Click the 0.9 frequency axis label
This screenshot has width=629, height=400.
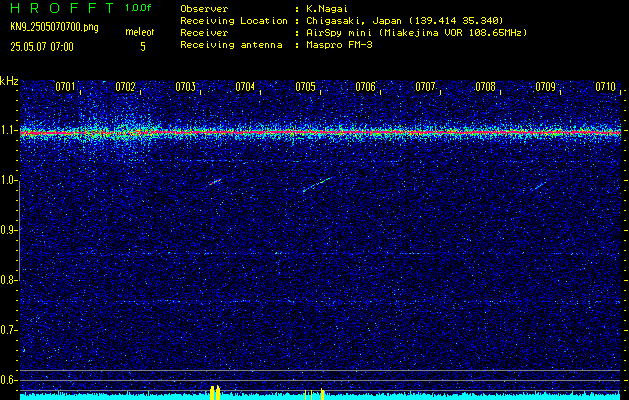8,230
